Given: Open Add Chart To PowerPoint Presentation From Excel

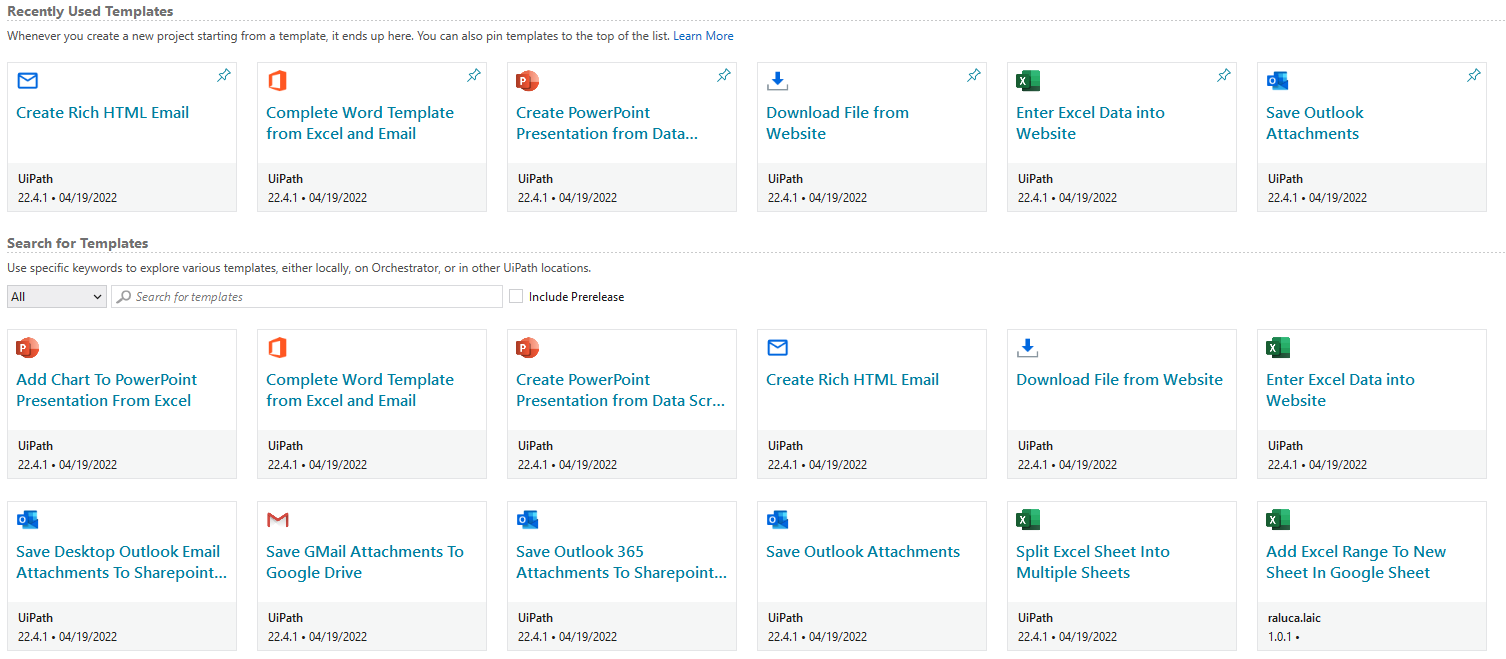Looking at the screenshot, I should pos(107,390).
